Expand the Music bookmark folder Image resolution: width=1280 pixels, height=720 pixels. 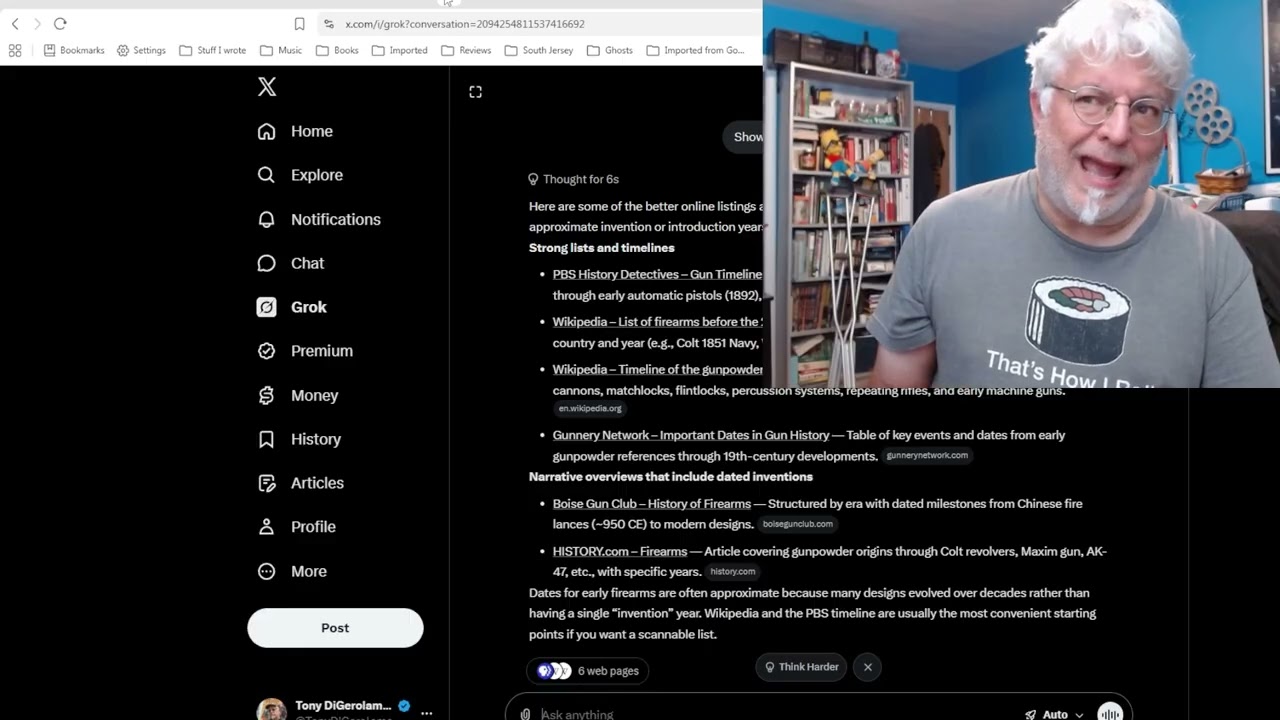click(280, 50)
